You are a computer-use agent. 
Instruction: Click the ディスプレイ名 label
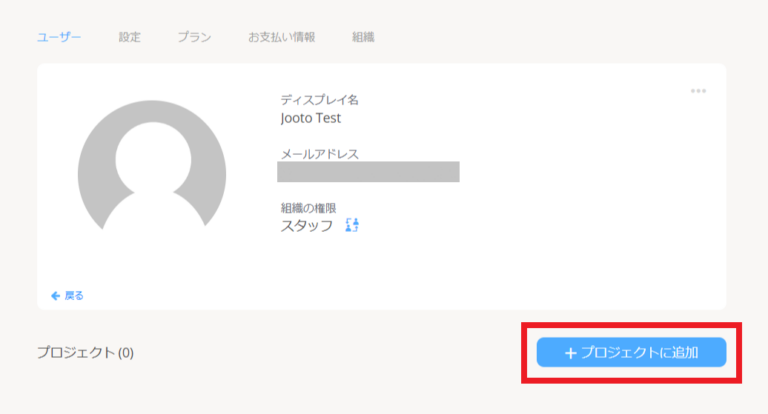pyautogui.click(x=319, y=100)
